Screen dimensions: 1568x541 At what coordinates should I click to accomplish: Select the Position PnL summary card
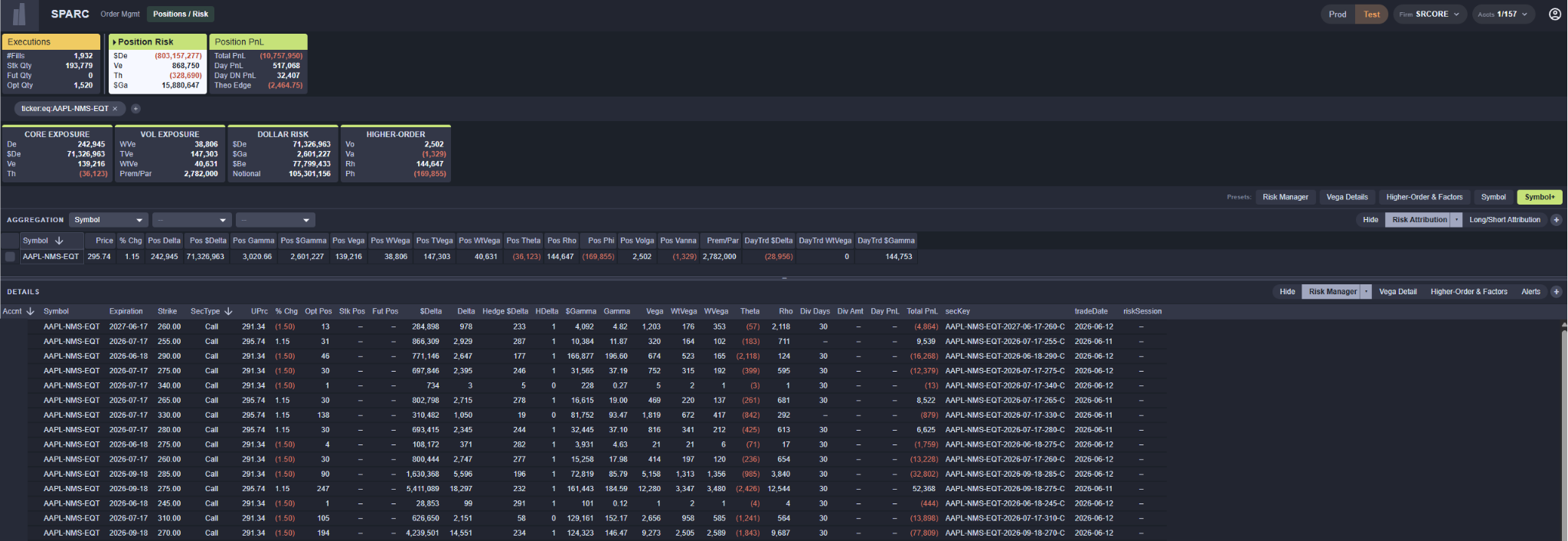(258, 64)
